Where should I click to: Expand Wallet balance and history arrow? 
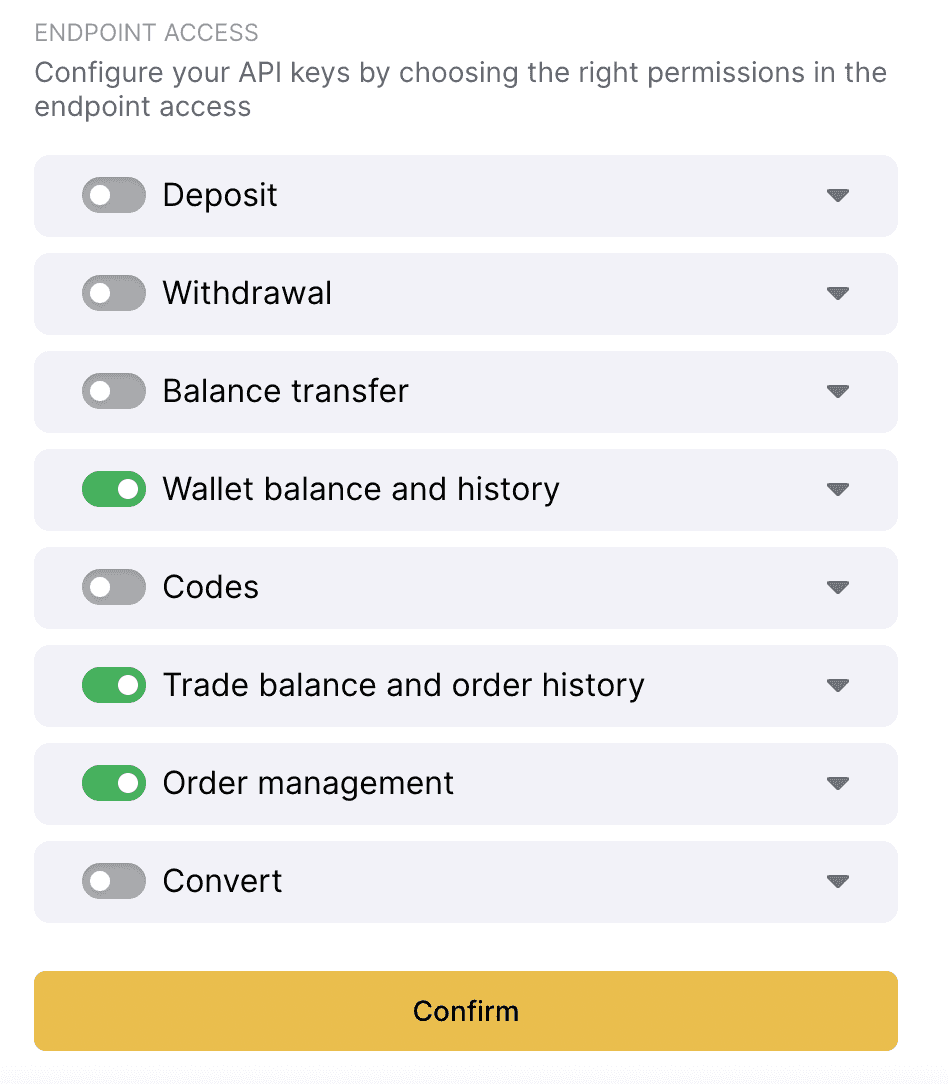point(837,490)
